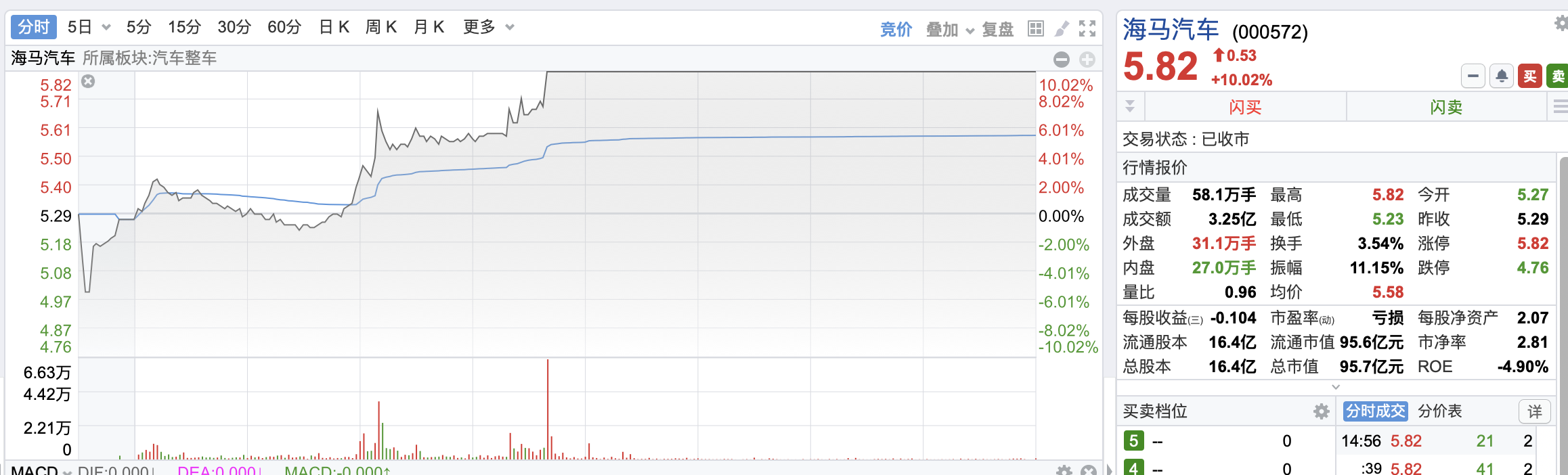Image resolution: width=1568 pixels, height=475 pixels.
Task: Open the 详 trade details button
Action: click(x=1535, y=411)
